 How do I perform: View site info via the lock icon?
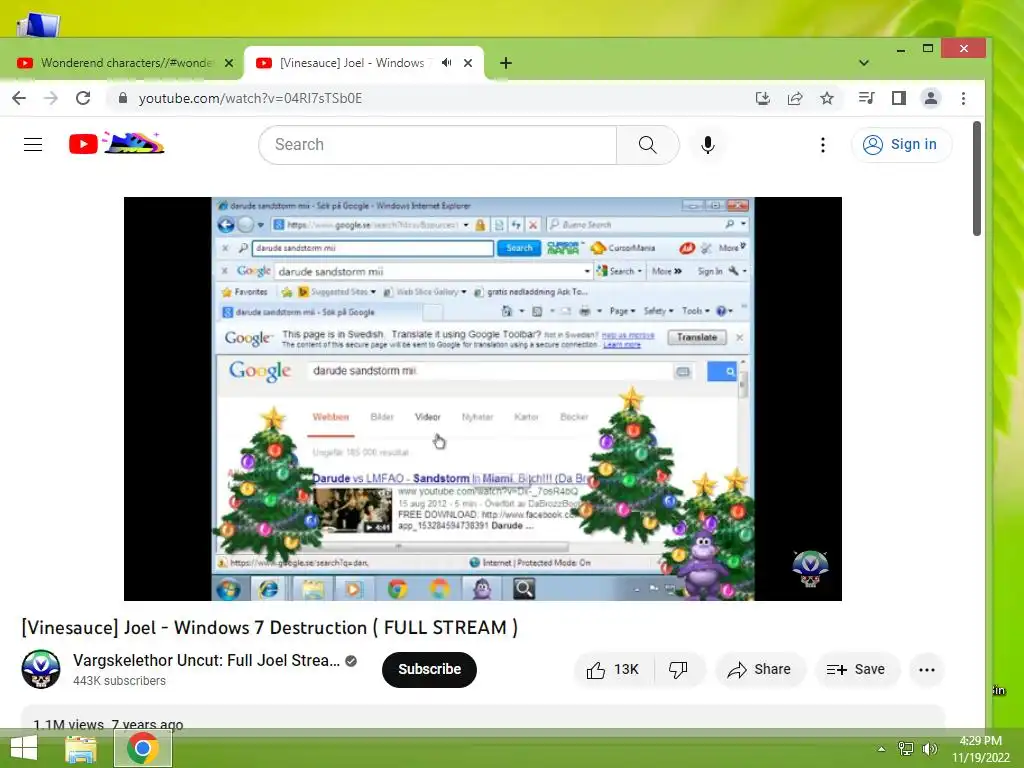(x=122, y=99)
